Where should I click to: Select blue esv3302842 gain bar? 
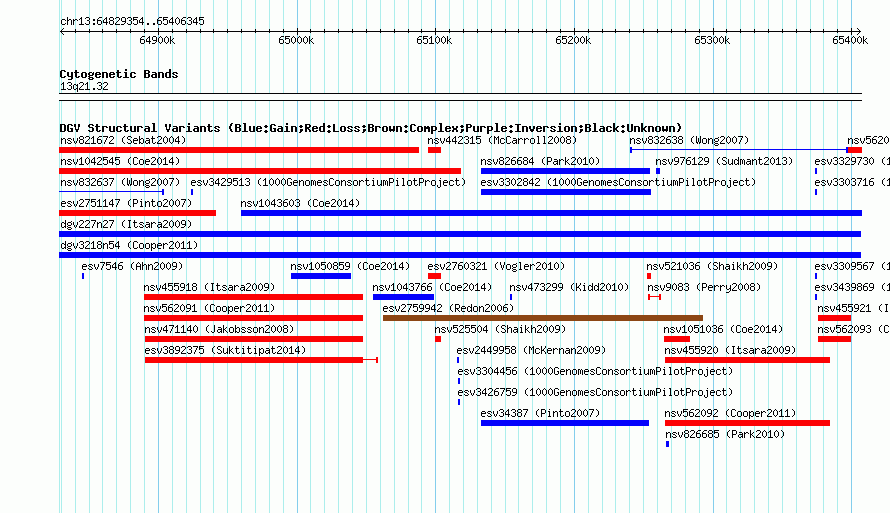pos(566,192)
